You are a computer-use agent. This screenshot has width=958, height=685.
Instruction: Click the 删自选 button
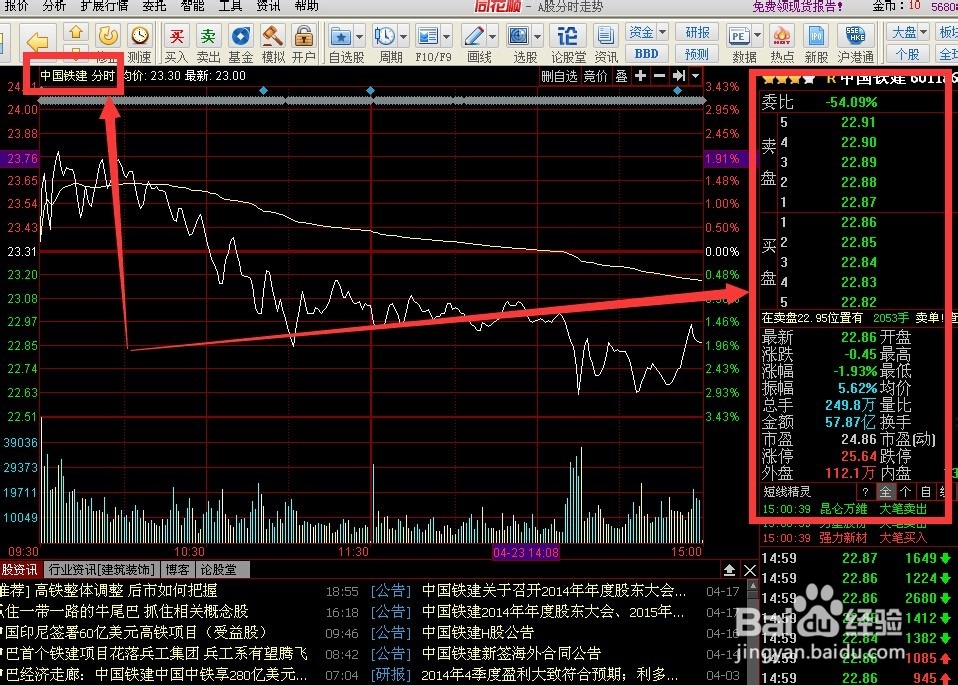(x=559, y=76)
